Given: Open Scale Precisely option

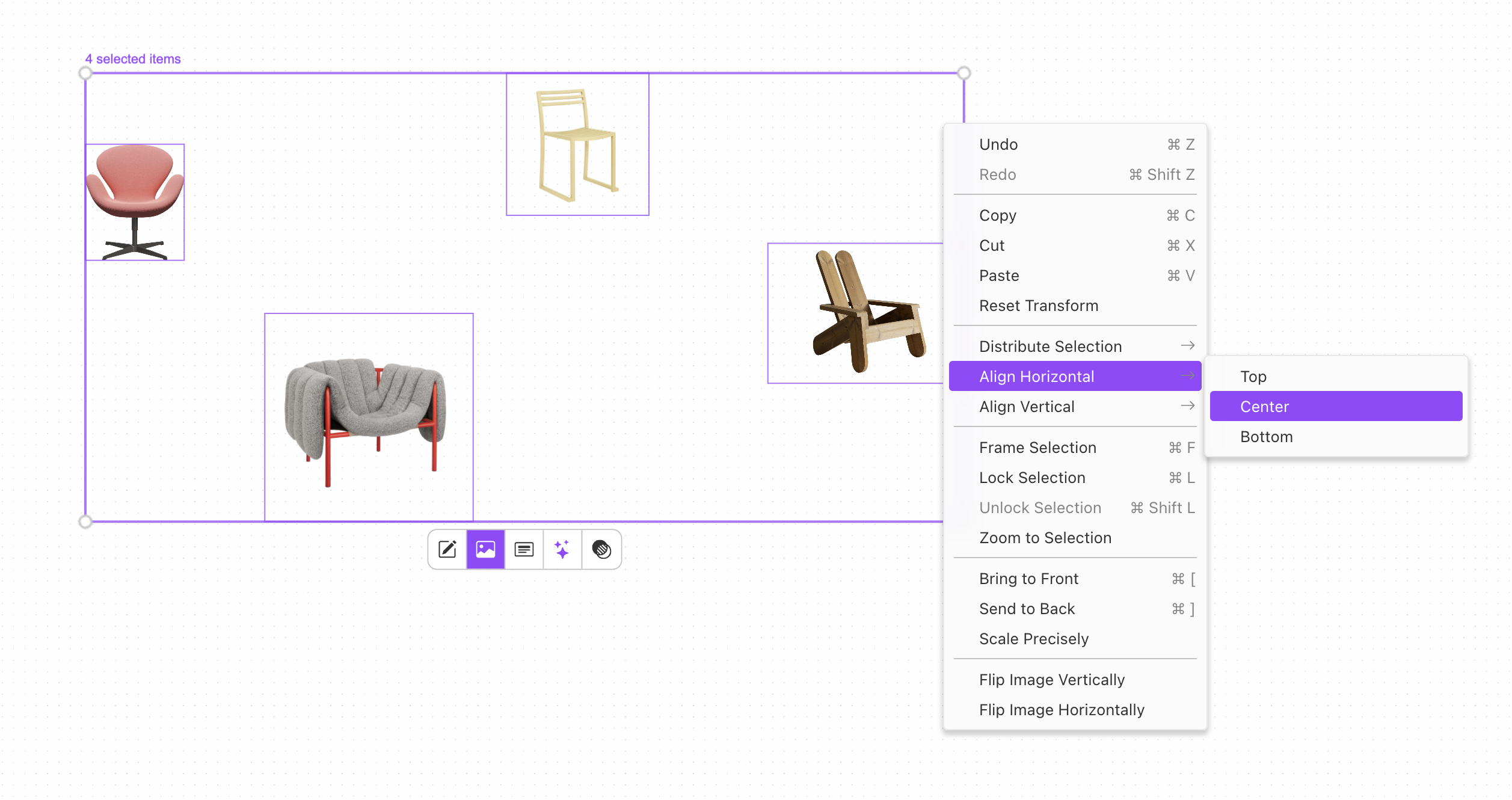Looking at the screenshot, I should 1075,639.
